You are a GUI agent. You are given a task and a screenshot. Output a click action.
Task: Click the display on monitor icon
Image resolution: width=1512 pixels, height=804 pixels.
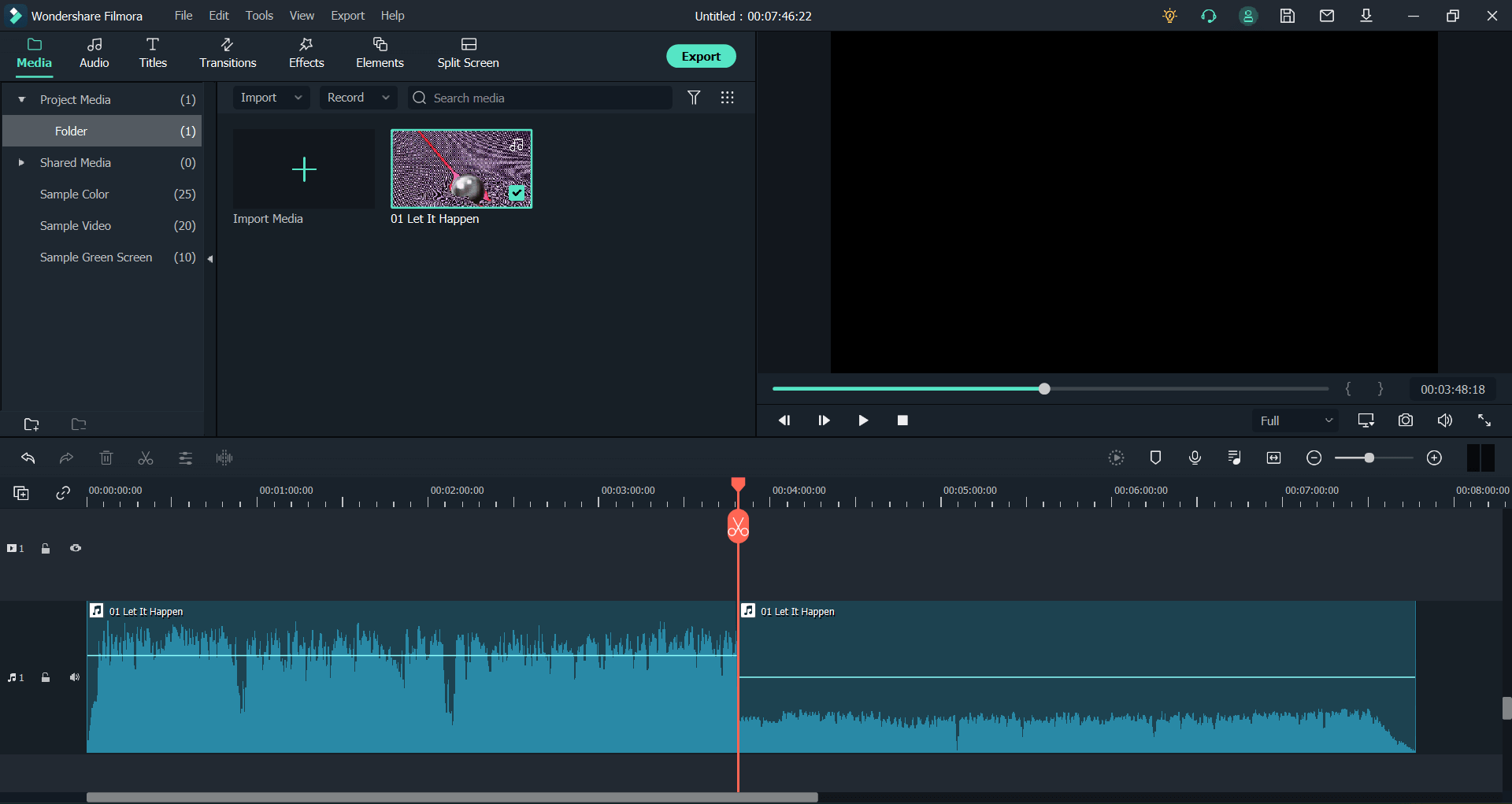pos(1366,421)
